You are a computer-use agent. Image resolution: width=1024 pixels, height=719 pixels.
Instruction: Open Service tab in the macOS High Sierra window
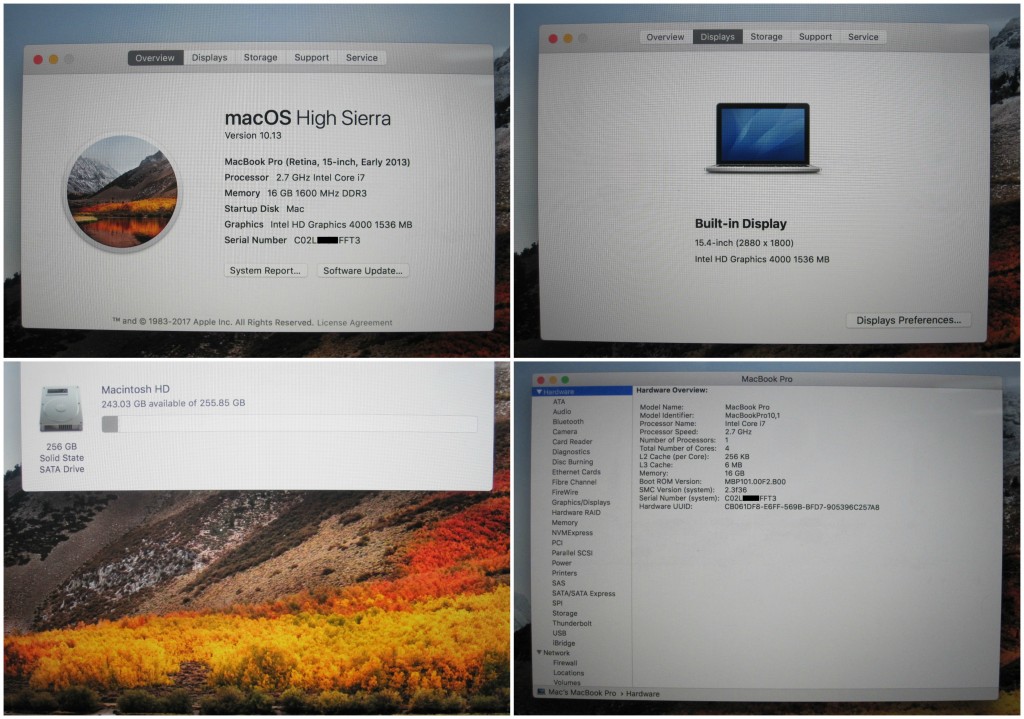coord(362,57)
